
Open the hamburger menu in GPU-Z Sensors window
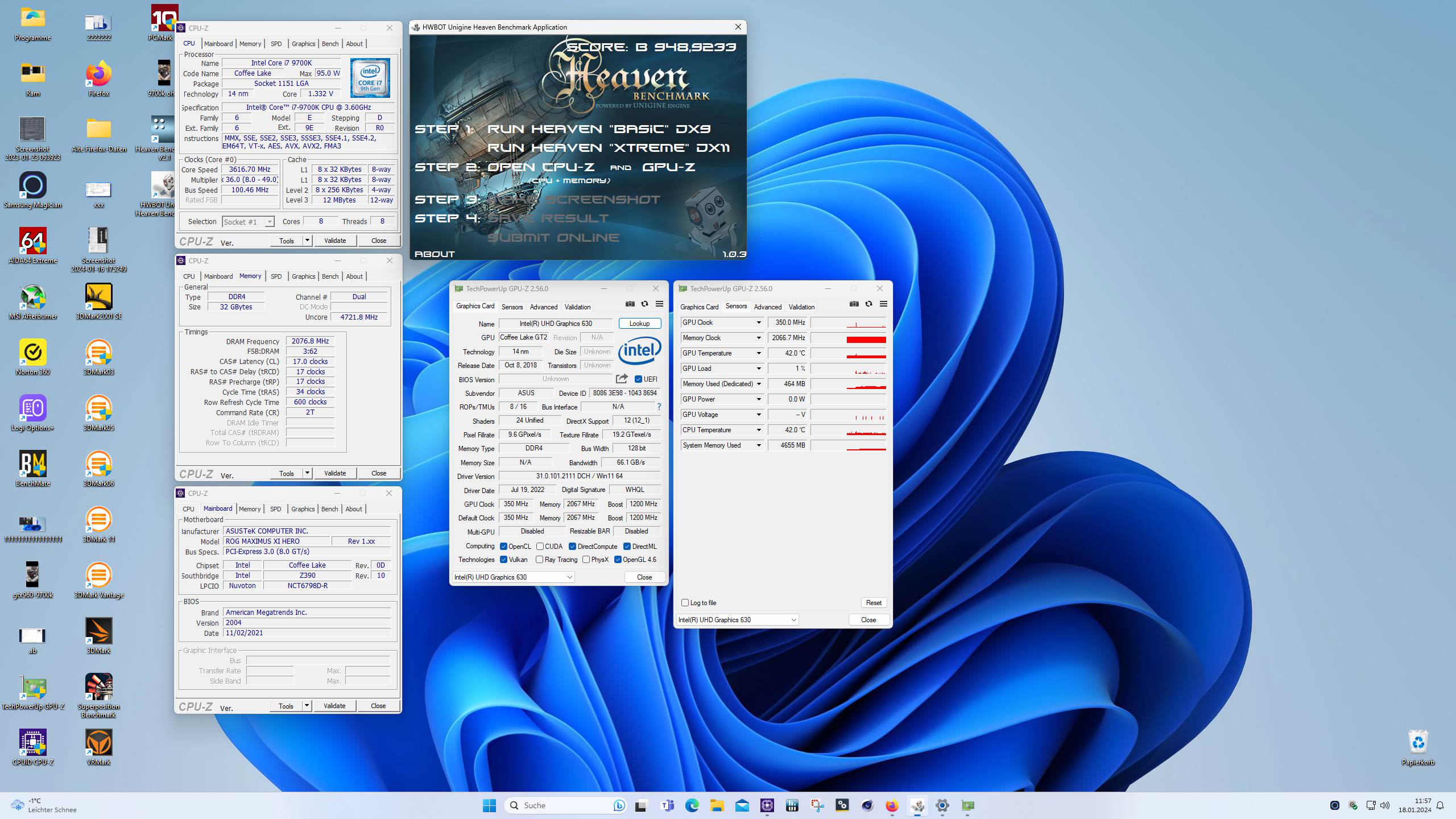tap(883, 304)
